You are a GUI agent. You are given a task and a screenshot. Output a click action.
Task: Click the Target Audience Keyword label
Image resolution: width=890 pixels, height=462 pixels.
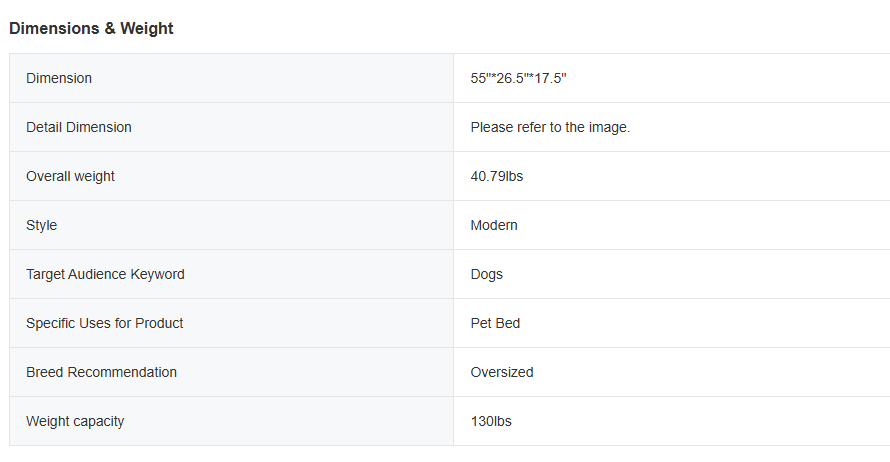pos(105,274)
